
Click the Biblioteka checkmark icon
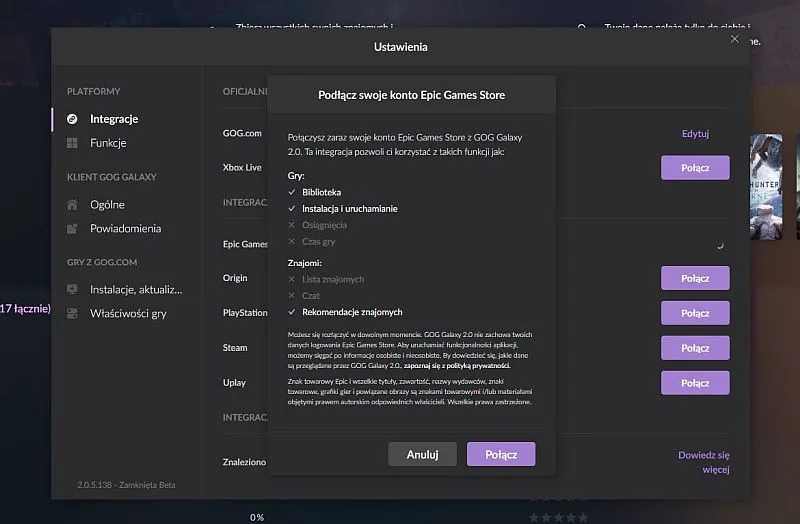coord(292,192)
